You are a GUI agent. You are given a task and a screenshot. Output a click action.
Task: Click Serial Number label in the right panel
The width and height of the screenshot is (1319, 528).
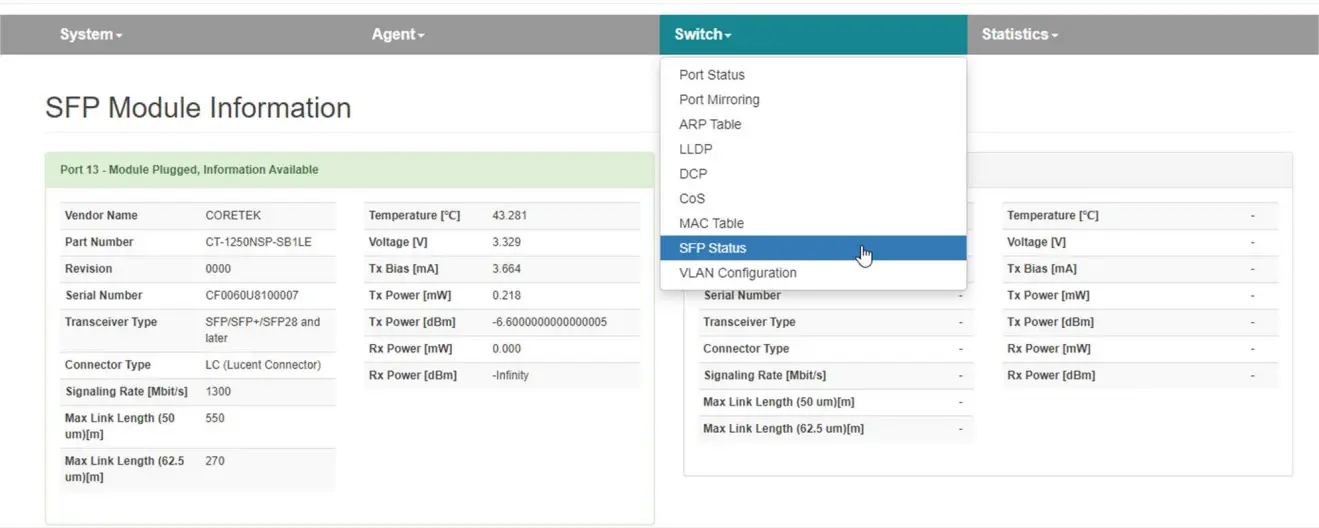(742, 295)
